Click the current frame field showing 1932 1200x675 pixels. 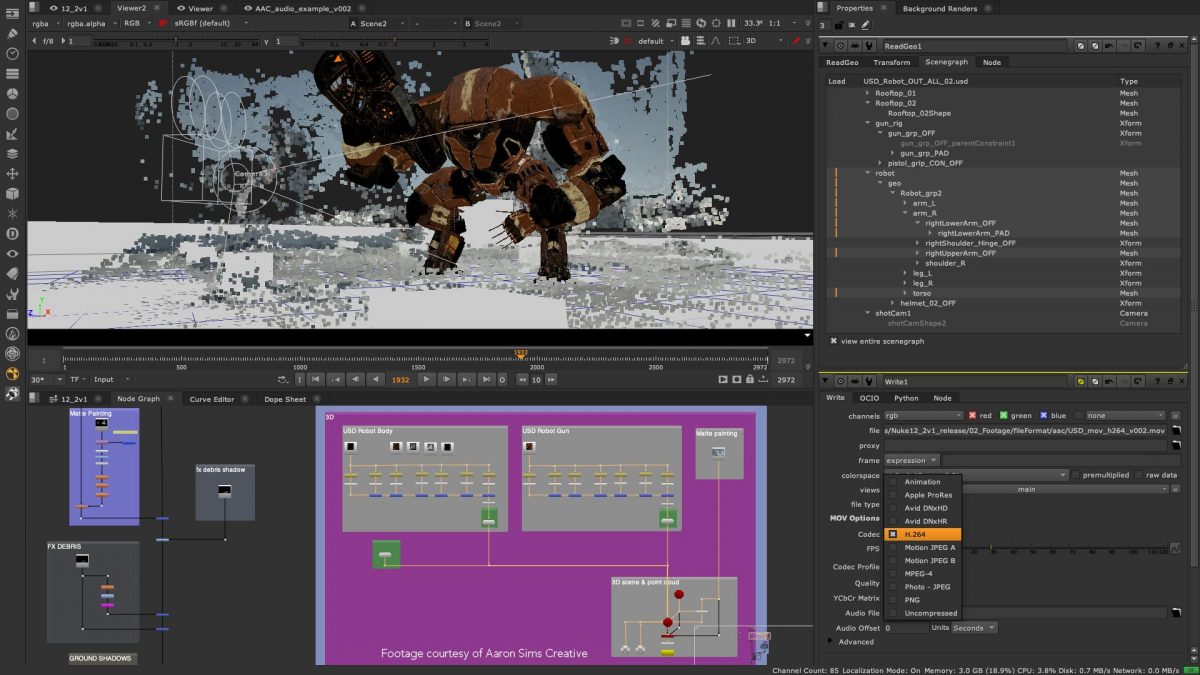(403, 380)
